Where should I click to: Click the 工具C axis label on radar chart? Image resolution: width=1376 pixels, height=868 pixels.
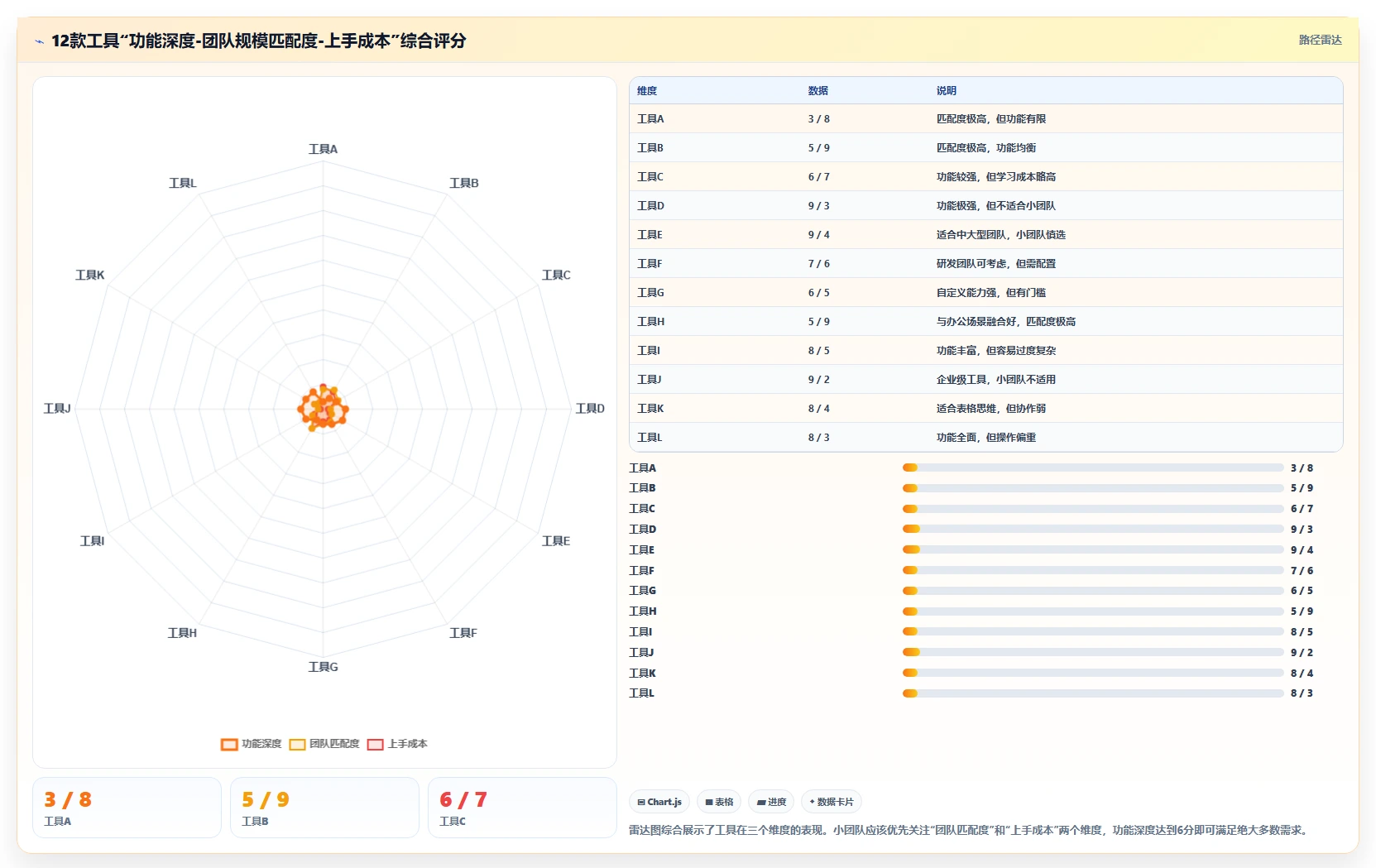tap(556, 276)
